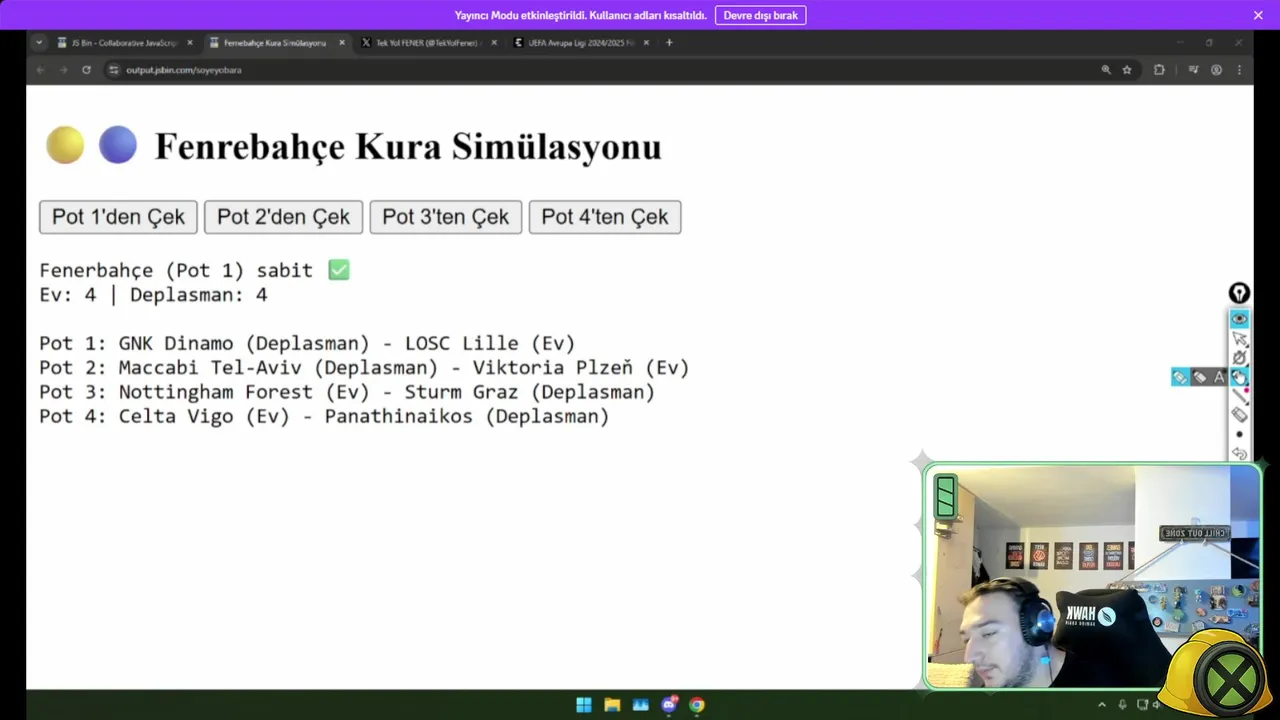The width and height of the screenshot is (1280, 720).
Task: Reload the current page
Action: coord(86,70)
